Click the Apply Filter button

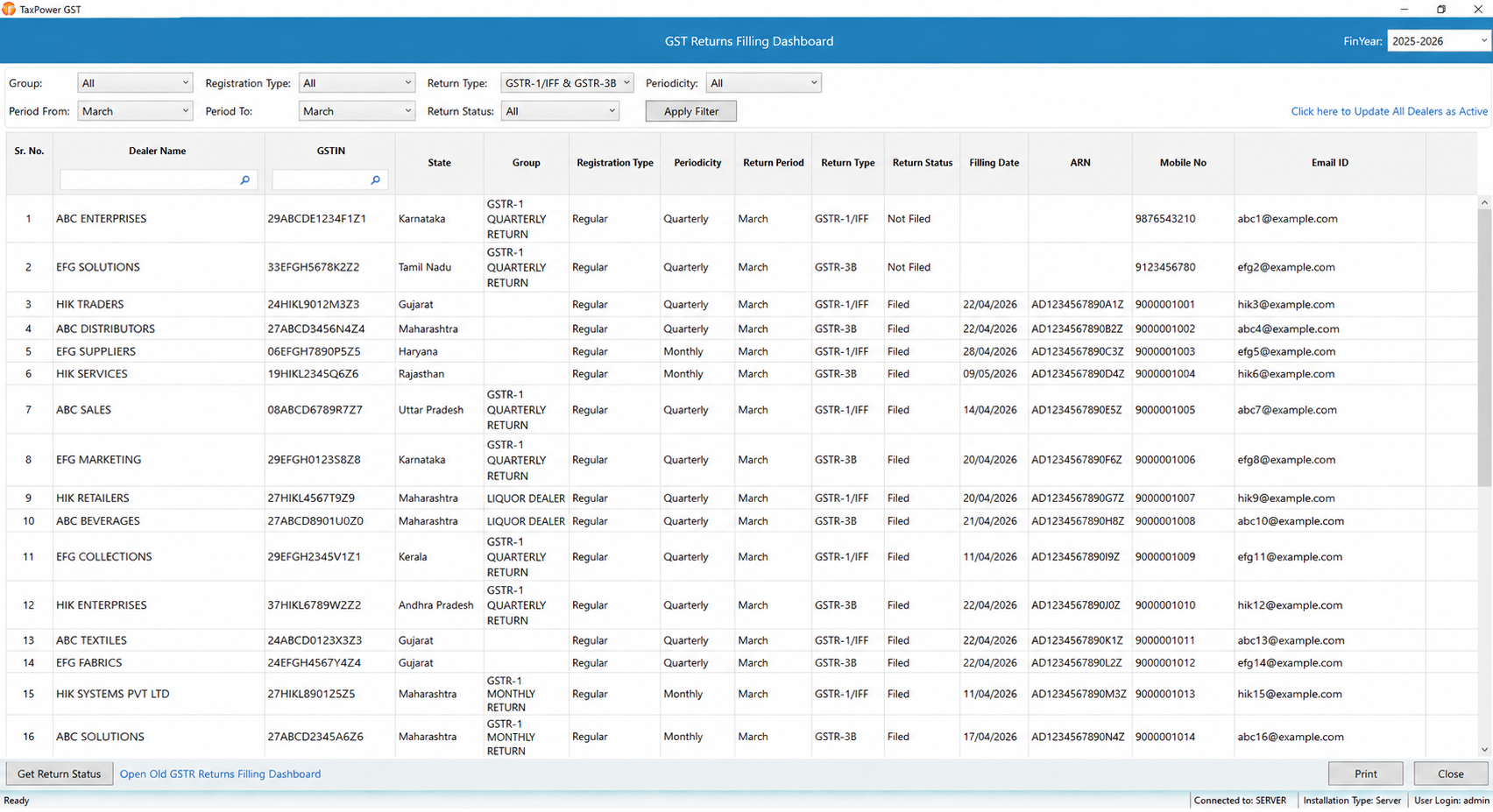690,111
